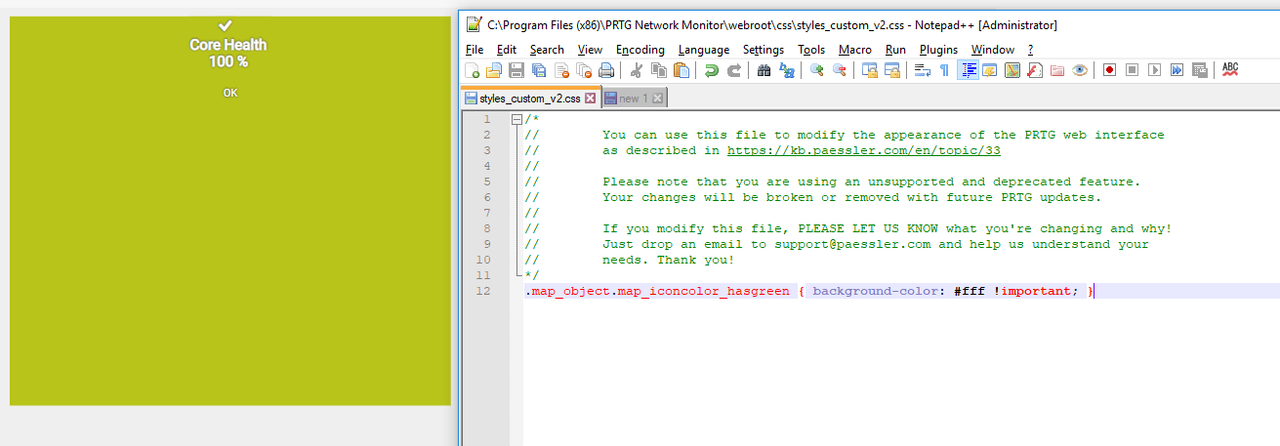Open the Settings menu
The height and width of the screenshot is (446, 1280).
(763, 49)
